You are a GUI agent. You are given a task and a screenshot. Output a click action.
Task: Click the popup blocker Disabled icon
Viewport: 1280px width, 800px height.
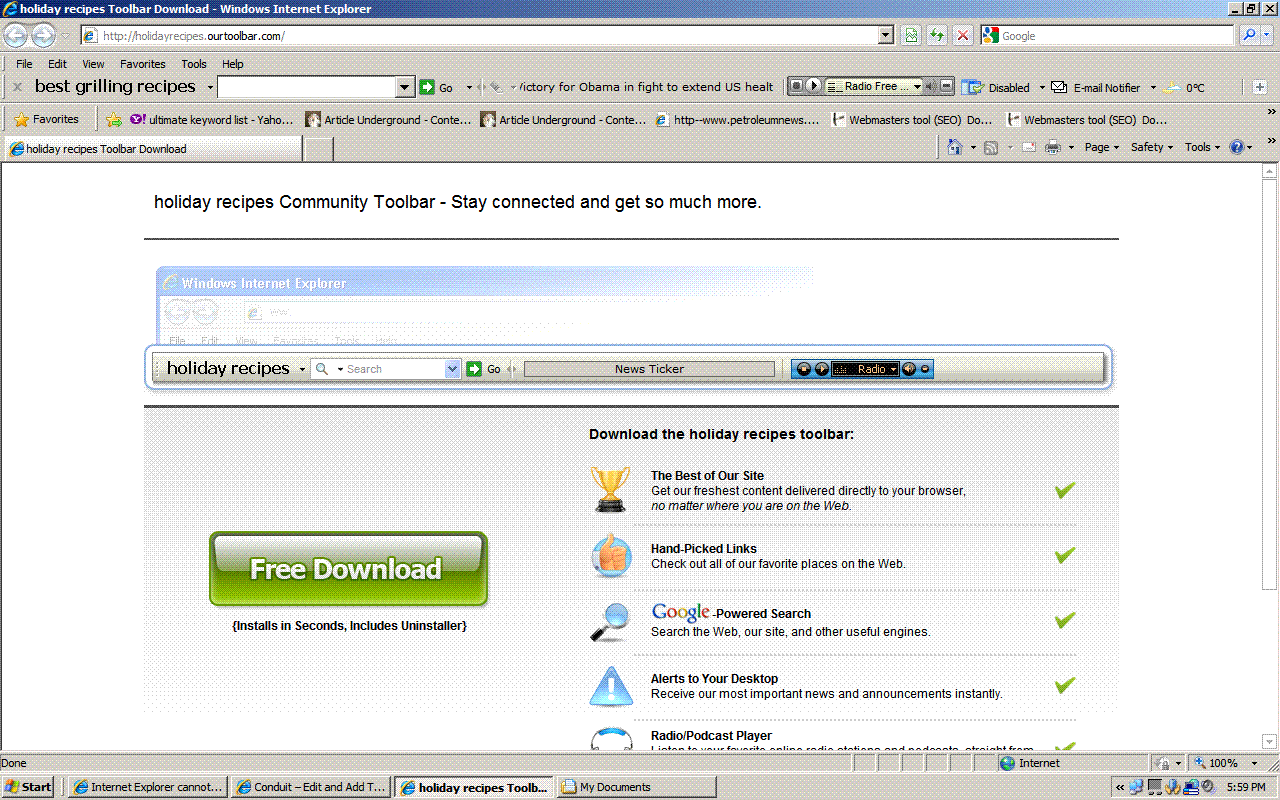tap(973, 87)
